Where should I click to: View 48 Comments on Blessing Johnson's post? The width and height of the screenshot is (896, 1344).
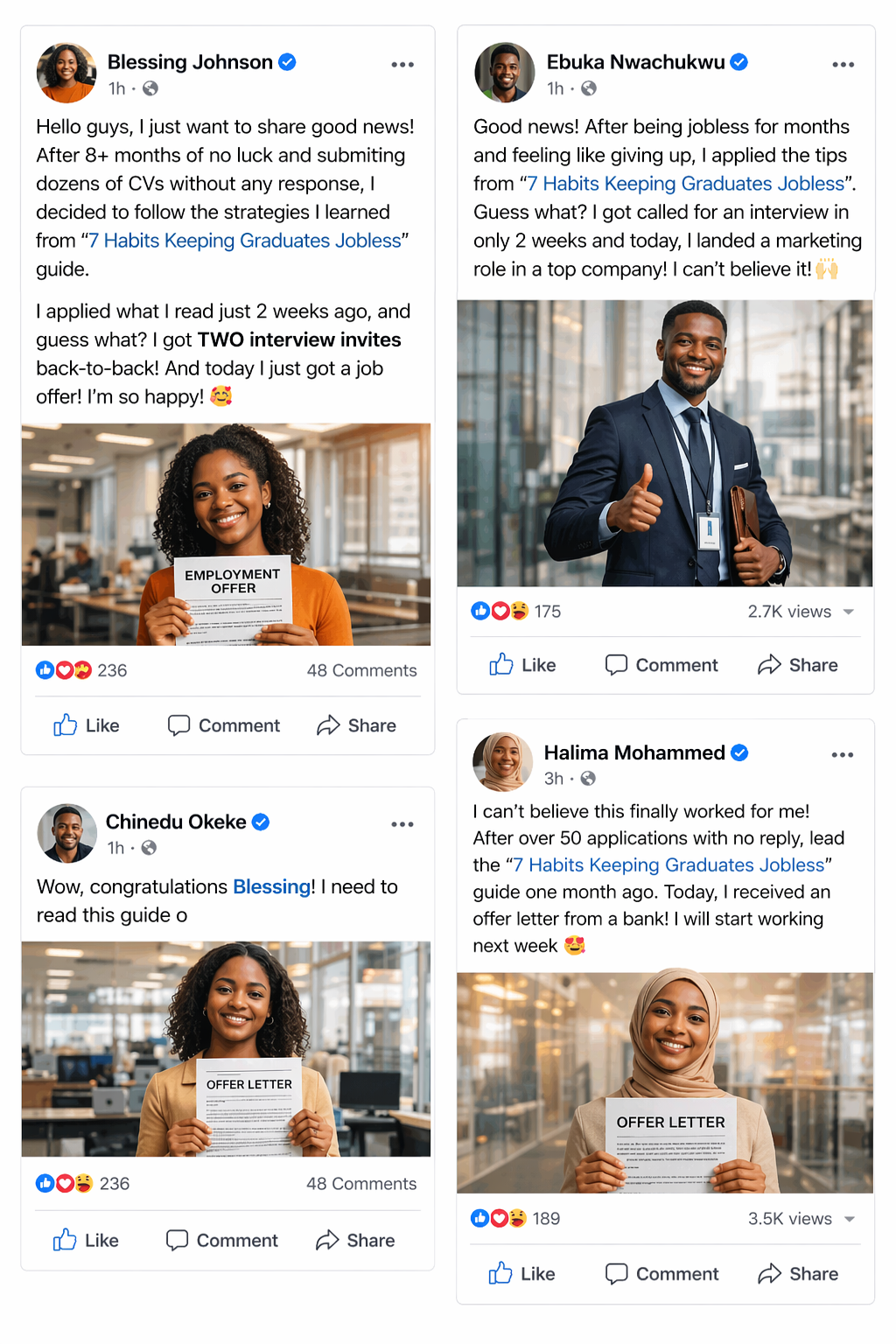coord(361,670)
